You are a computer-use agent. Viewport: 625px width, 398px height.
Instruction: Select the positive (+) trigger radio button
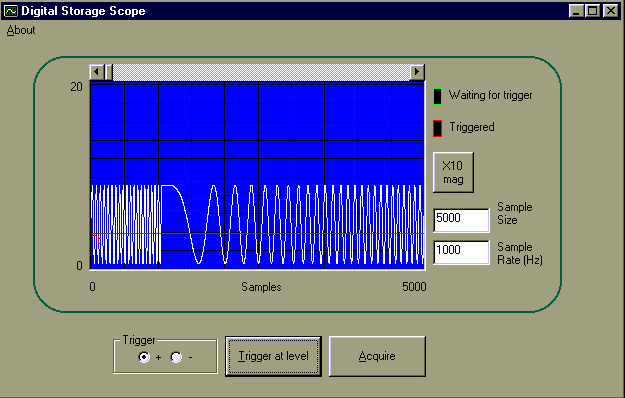coord(144,357)
